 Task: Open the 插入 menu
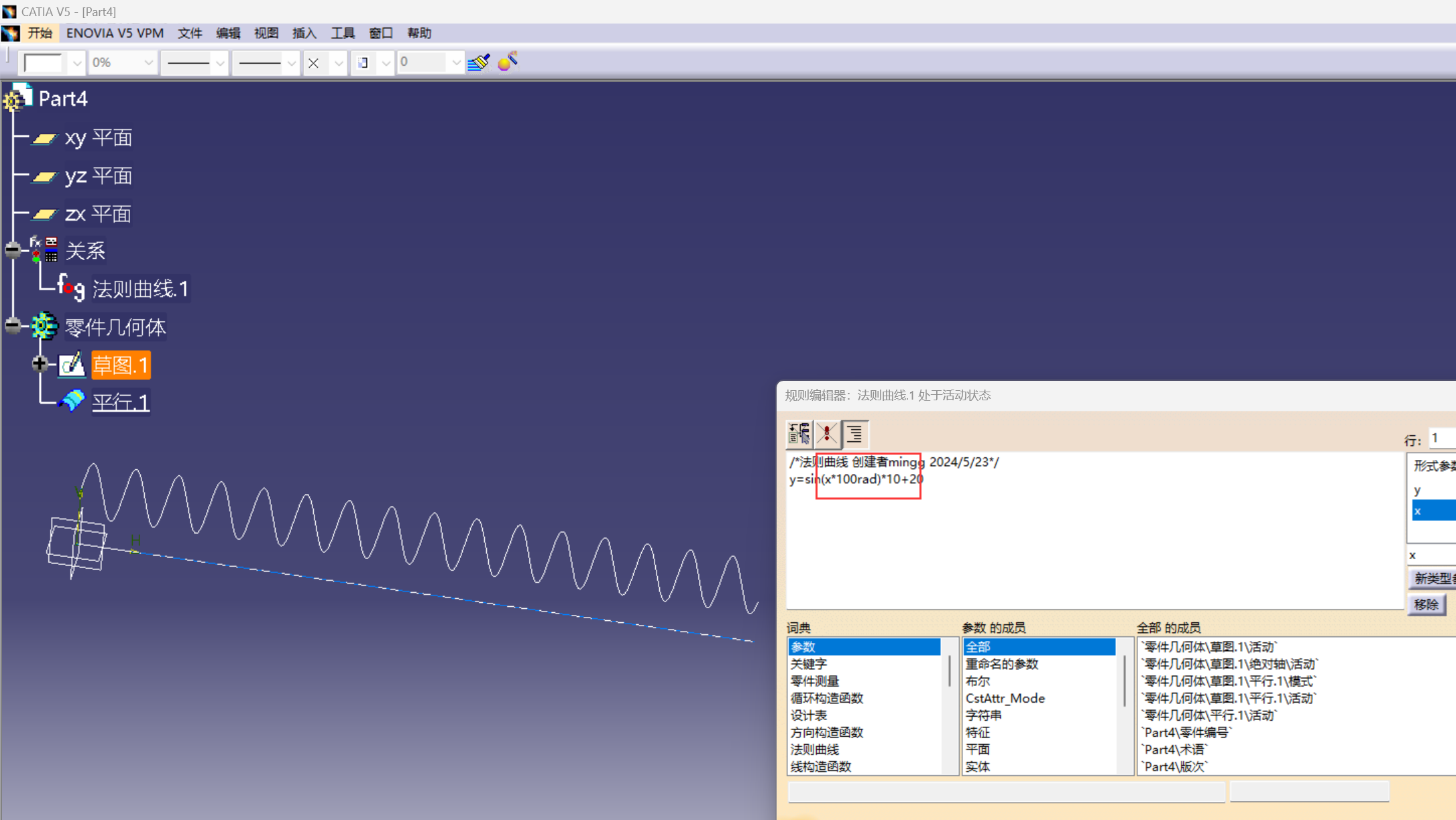304,33
